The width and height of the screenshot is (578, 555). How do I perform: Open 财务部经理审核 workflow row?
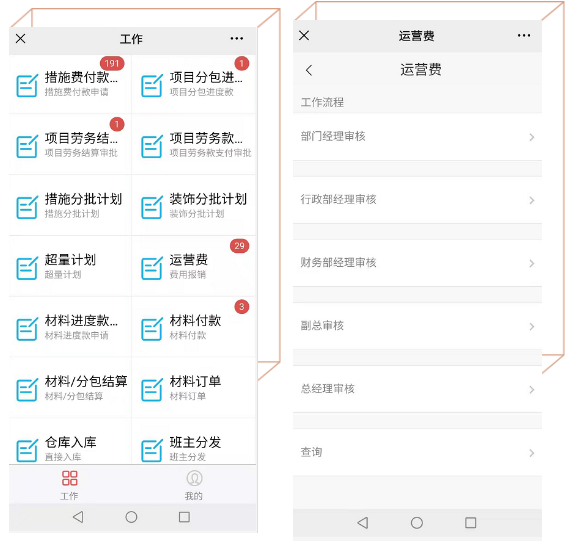417,263
